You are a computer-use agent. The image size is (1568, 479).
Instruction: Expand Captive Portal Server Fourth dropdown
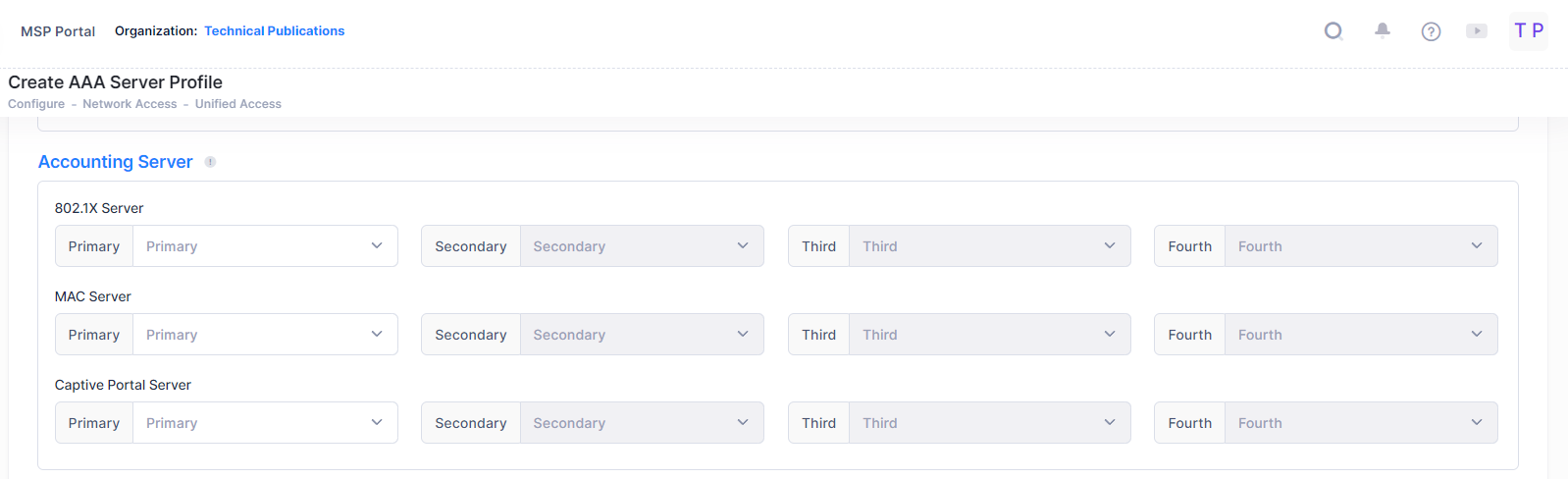click(1360, 423)
